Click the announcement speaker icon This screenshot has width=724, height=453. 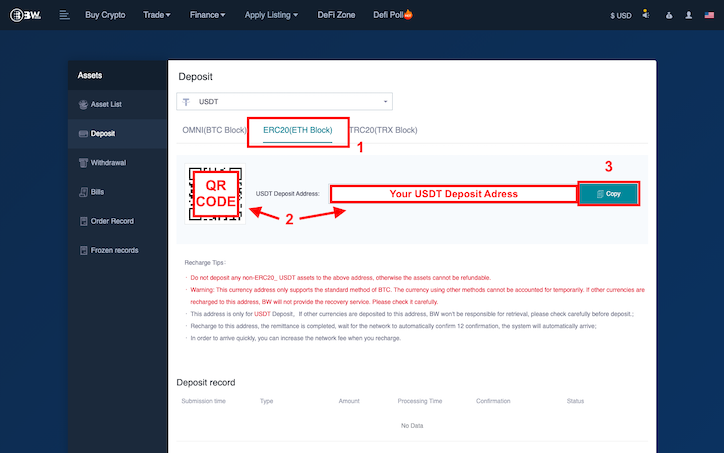point(646,15)
